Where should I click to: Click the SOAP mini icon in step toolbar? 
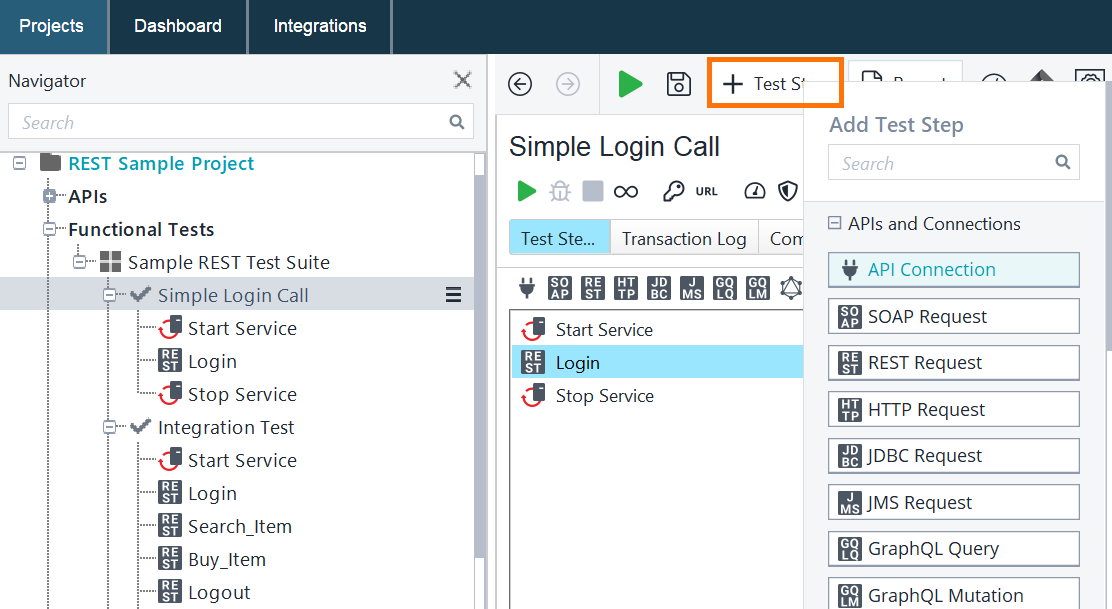click(x=560, y=288)
